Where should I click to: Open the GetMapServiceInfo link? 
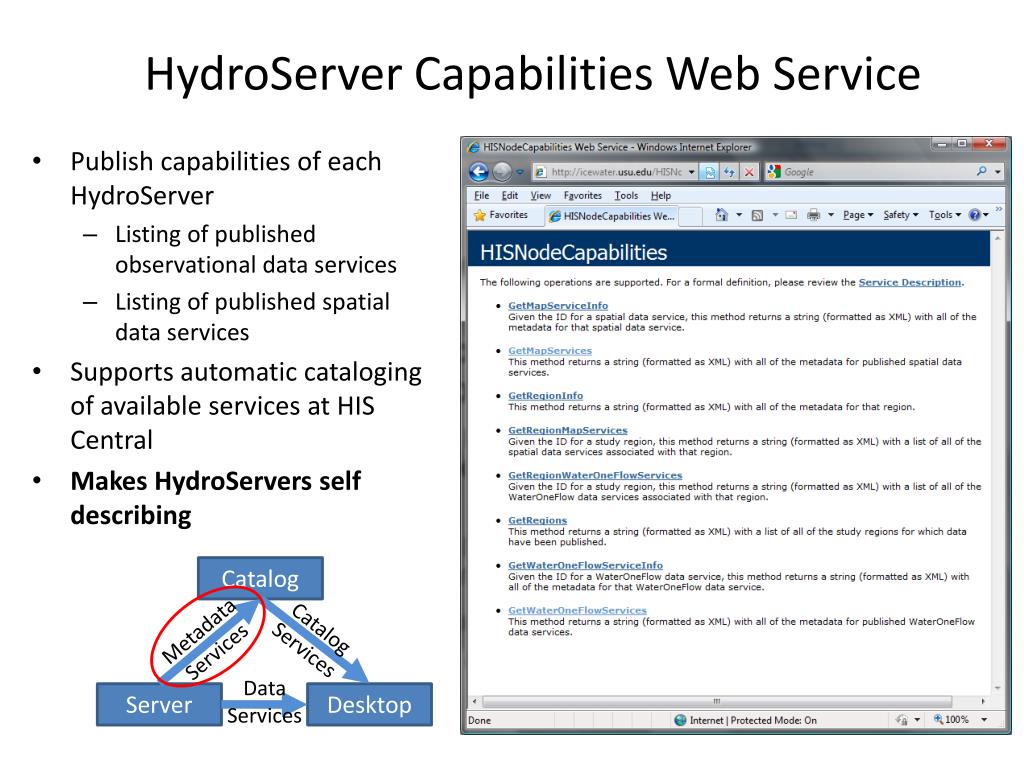pyautogui.click(x=558, y=305)
